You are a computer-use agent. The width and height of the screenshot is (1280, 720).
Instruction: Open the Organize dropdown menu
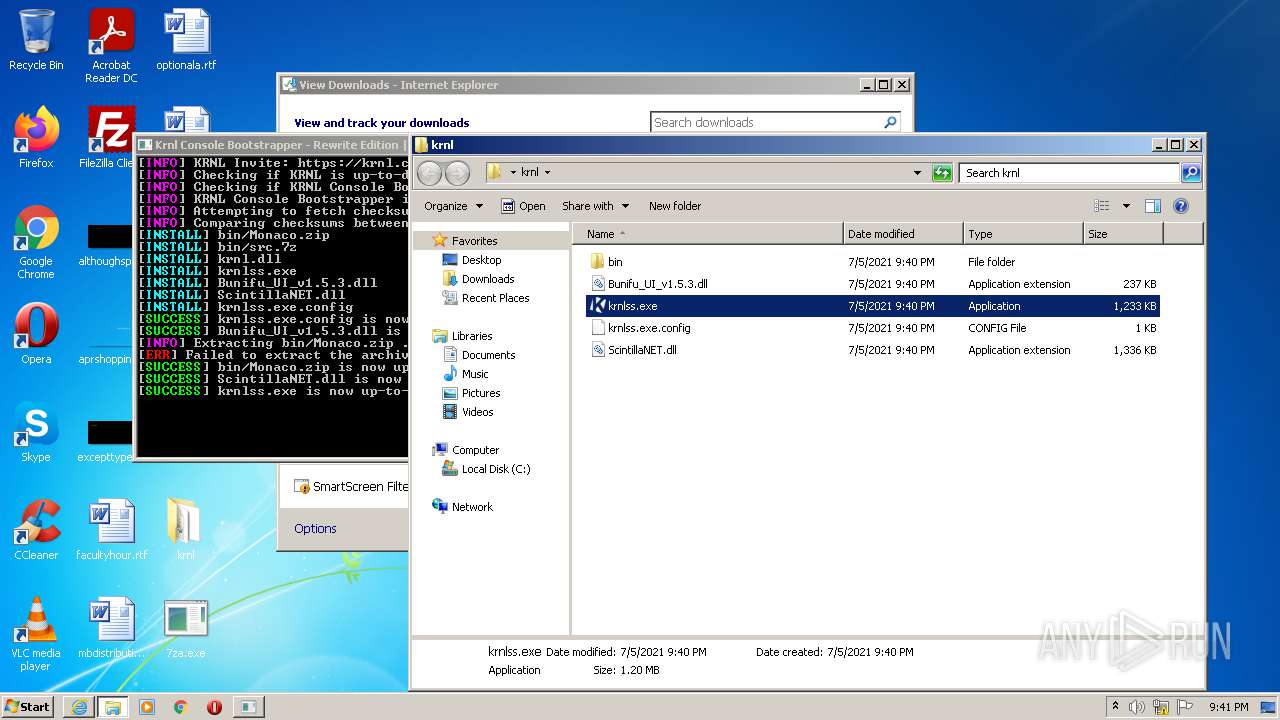click(453, 206)
